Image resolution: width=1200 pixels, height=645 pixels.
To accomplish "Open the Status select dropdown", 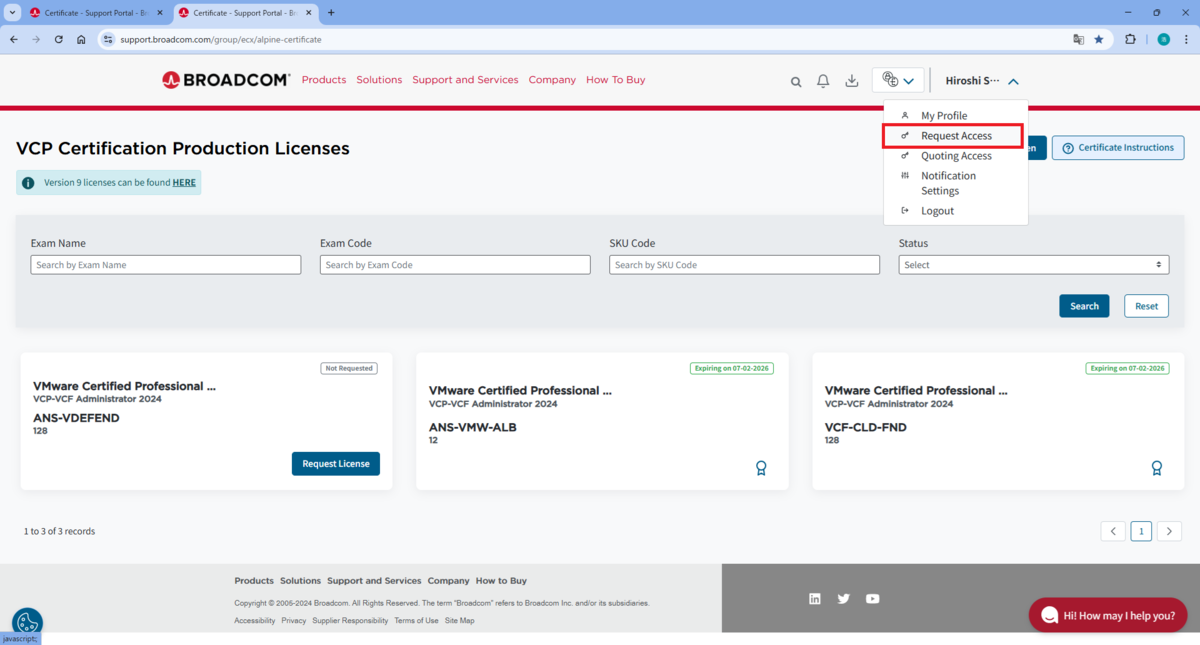I will pyautogui.click(x=1034, y=265).
